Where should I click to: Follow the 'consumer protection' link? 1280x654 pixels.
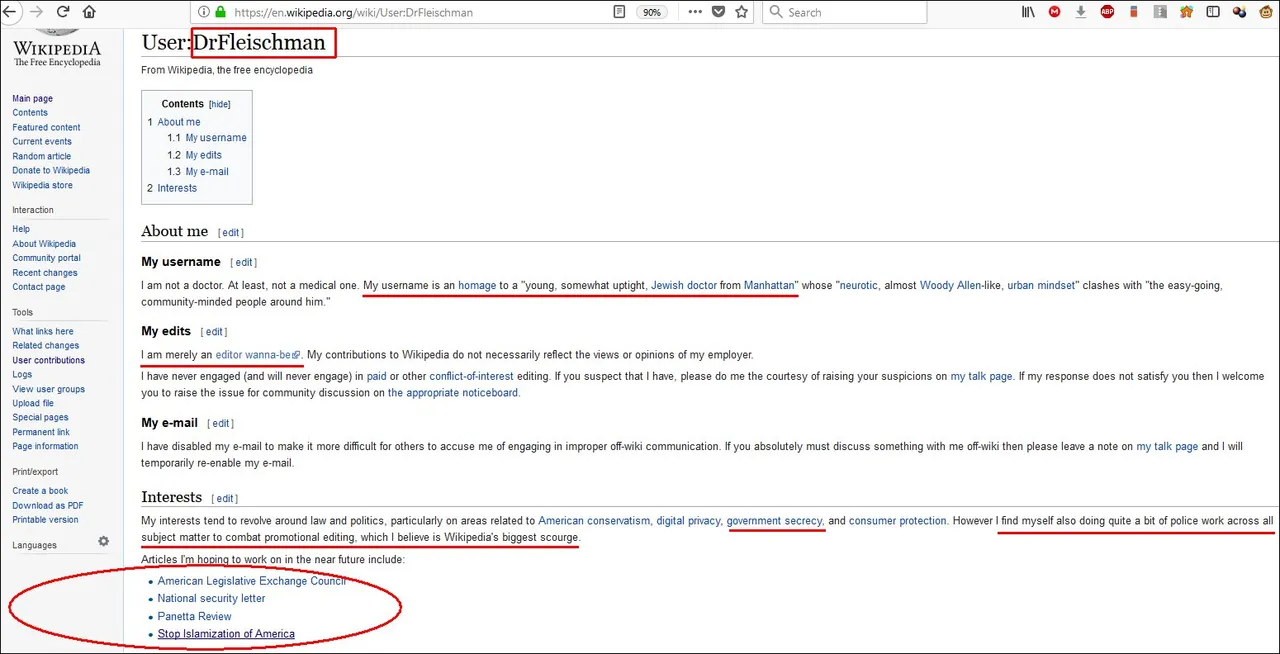897,521
